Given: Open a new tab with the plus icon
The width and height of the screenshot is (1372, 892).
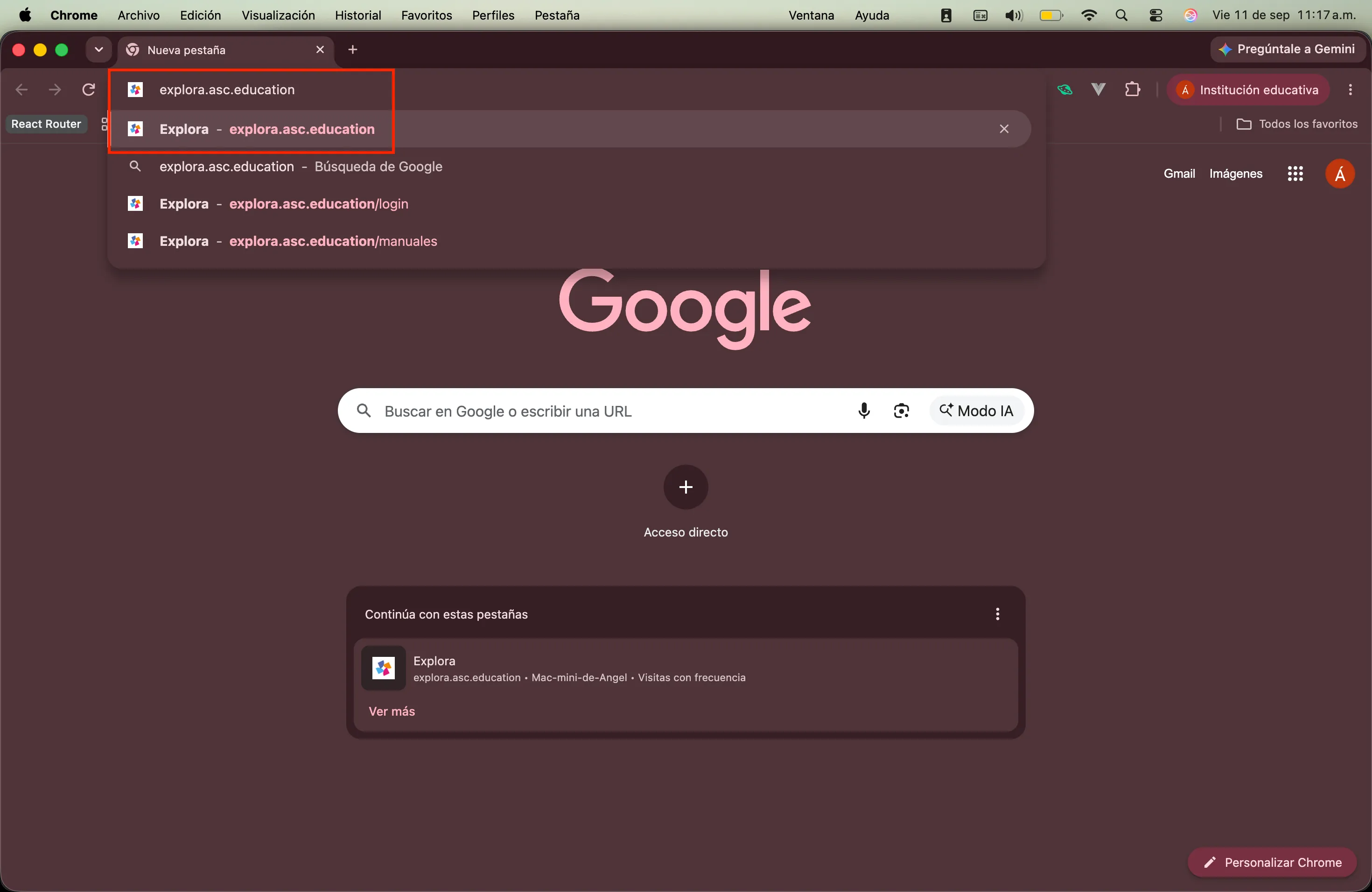Looking at the screenshot, I should [353, 49].
